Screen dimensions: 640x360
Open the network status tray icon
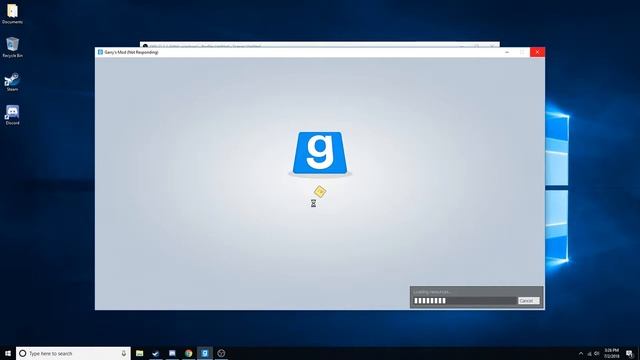click(x=589, y=353)
